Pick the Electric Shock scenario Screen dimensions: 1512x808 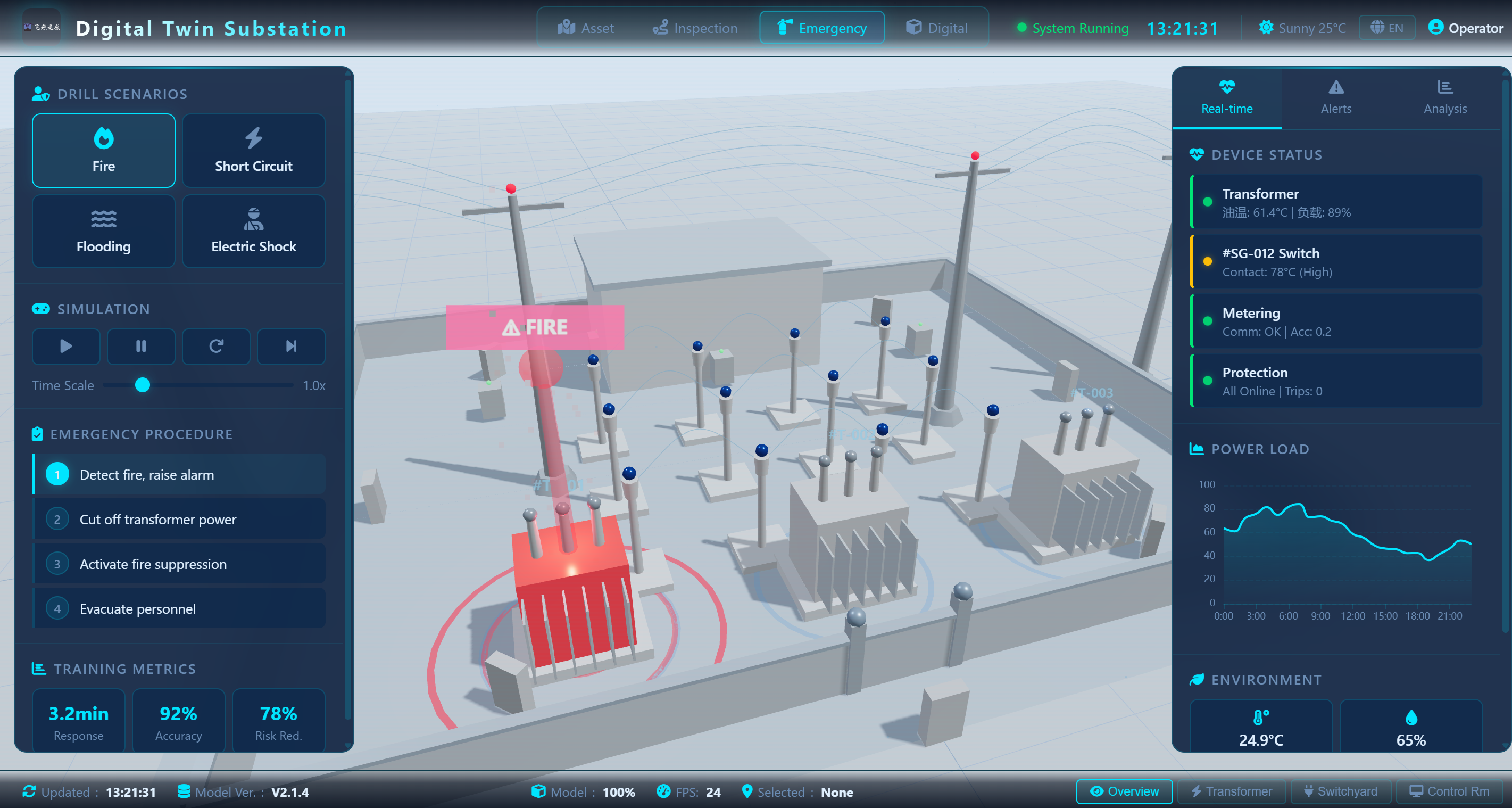pyautogui.click(x=254, y=232)
